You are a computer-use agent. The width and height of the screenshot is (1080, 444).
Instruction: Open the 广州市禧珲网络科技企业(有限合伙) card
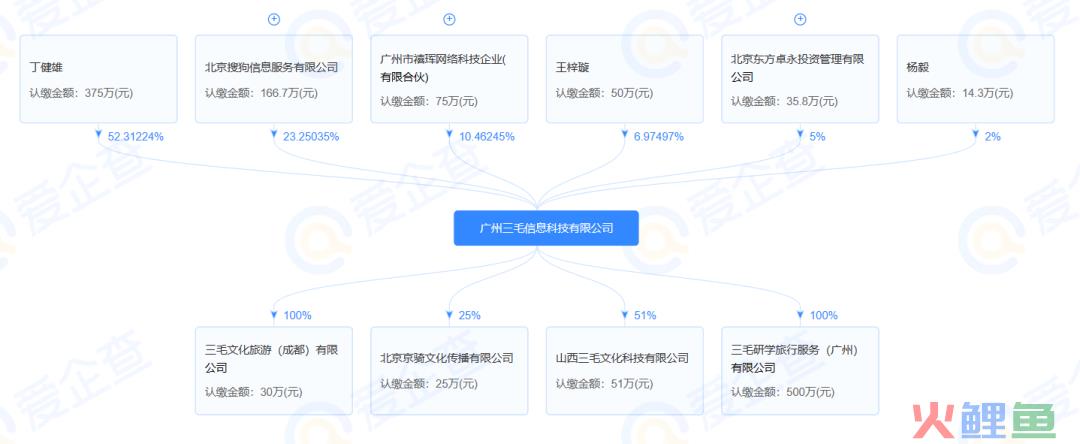[x=449, y=79]
